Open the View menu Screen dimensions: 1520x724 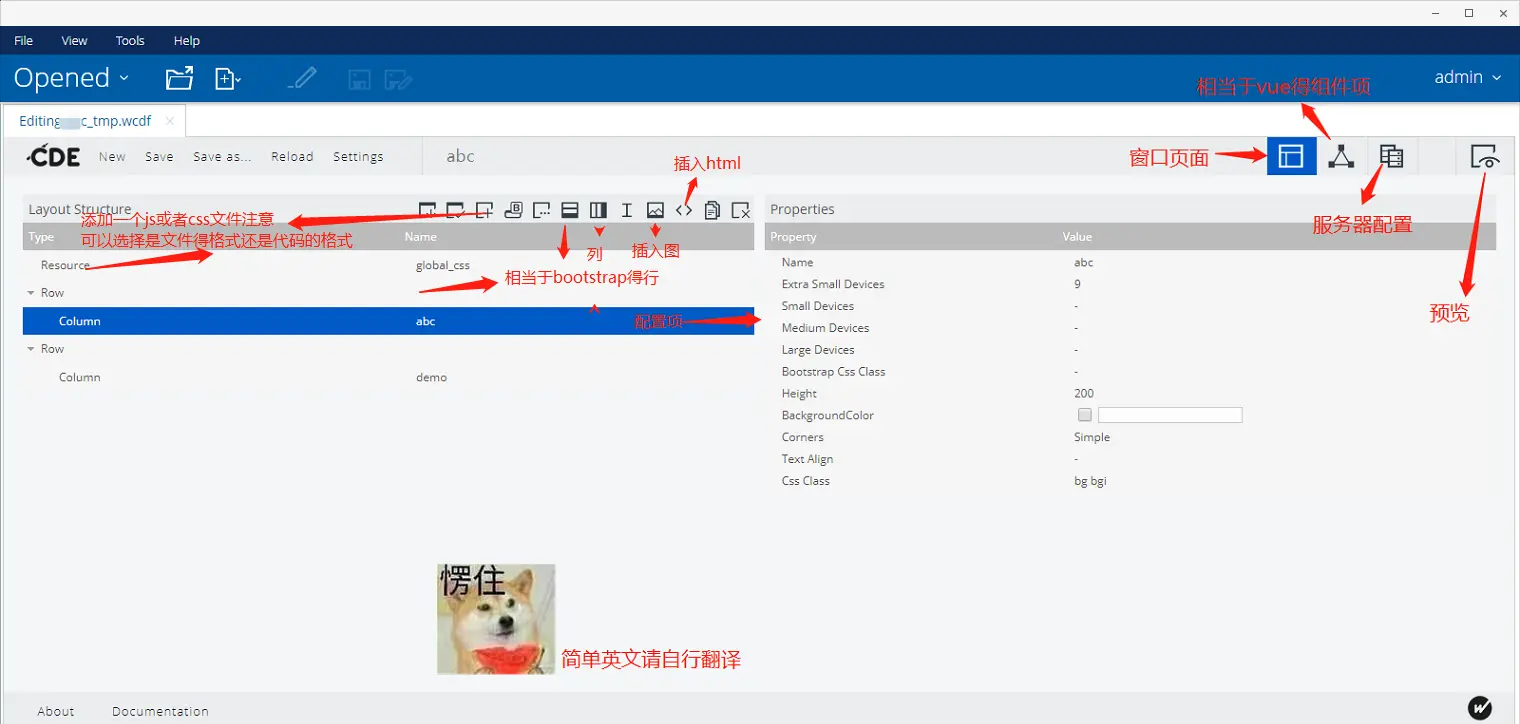click(x=75, y=41)
